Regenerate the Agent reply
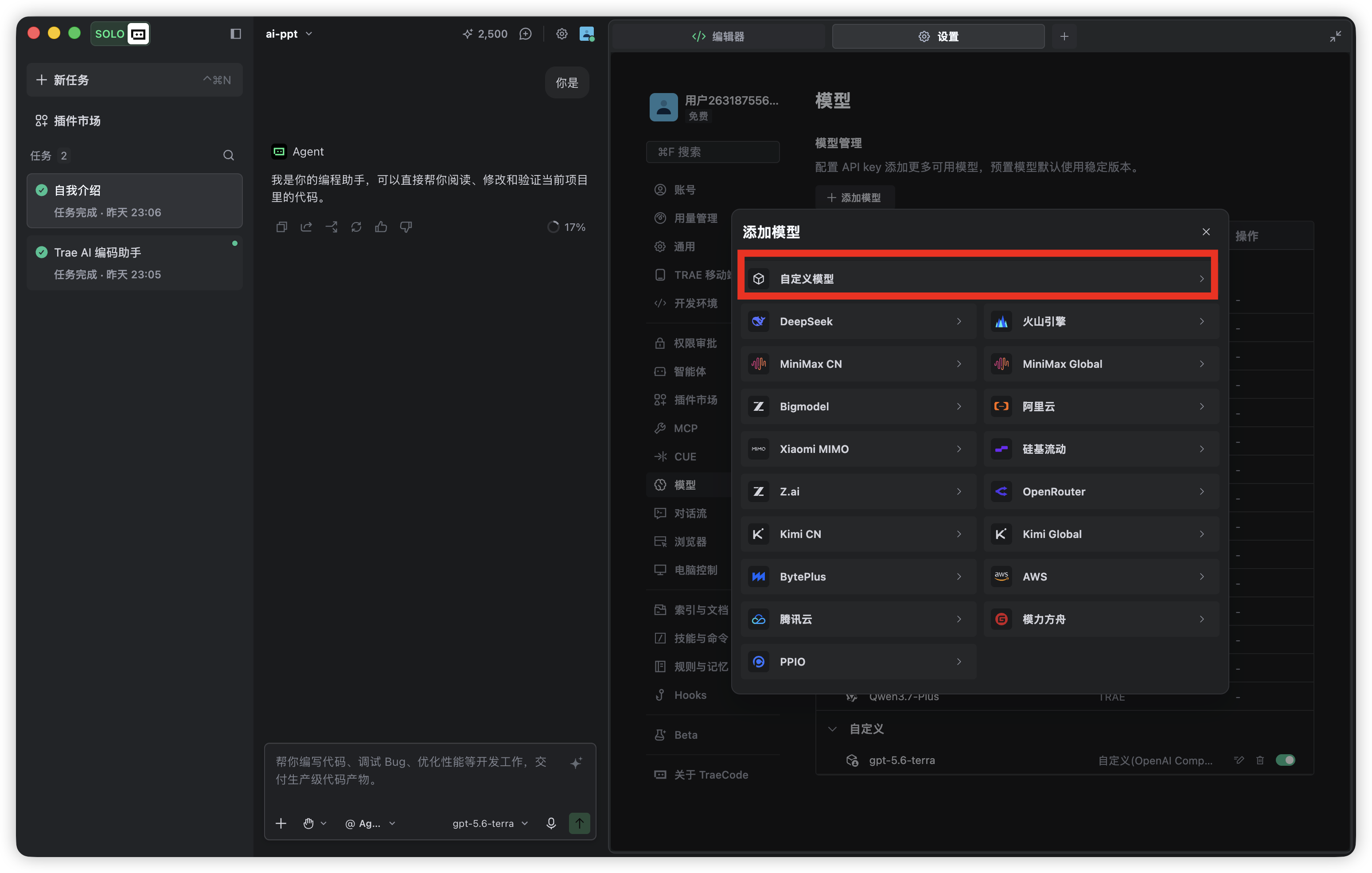1372x873 pixels. pos(356,227)
